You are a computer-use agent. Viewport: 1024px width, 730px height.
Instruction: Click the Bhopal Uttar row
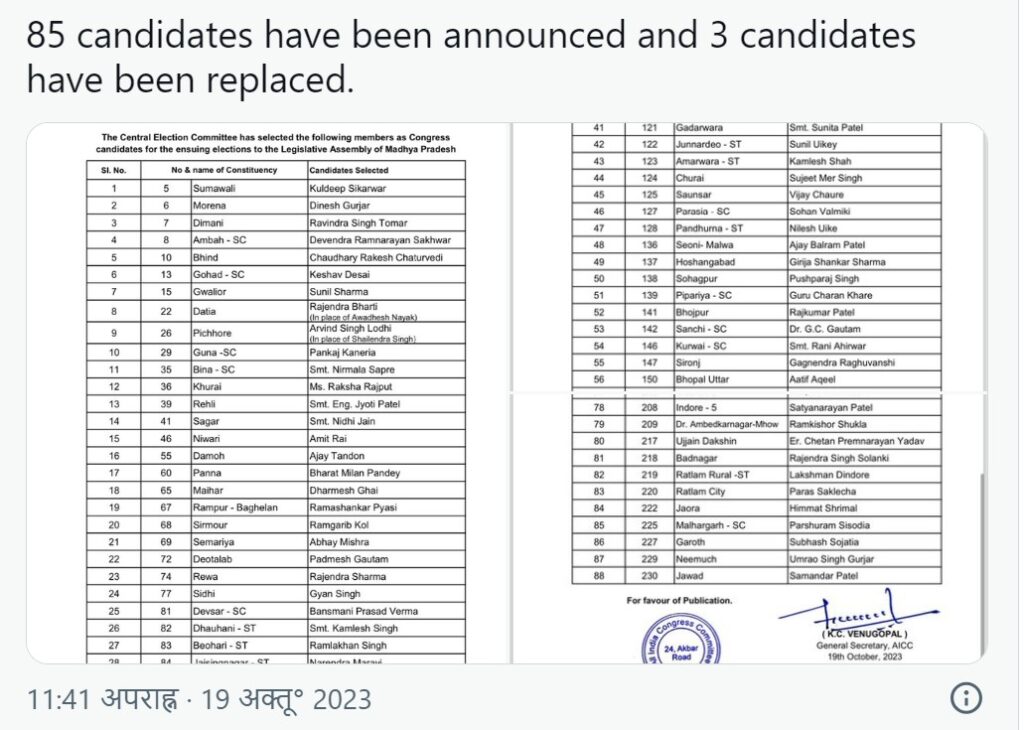point(756,379)
